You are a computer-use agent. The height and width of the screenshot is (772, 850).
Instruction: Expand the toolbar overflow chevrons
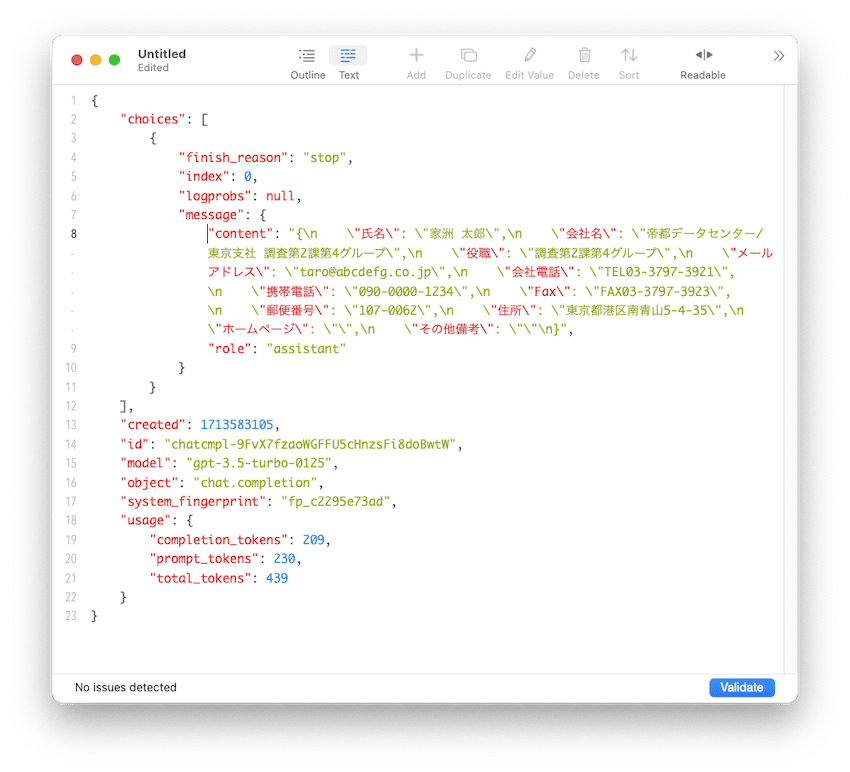tap(778, 56)
